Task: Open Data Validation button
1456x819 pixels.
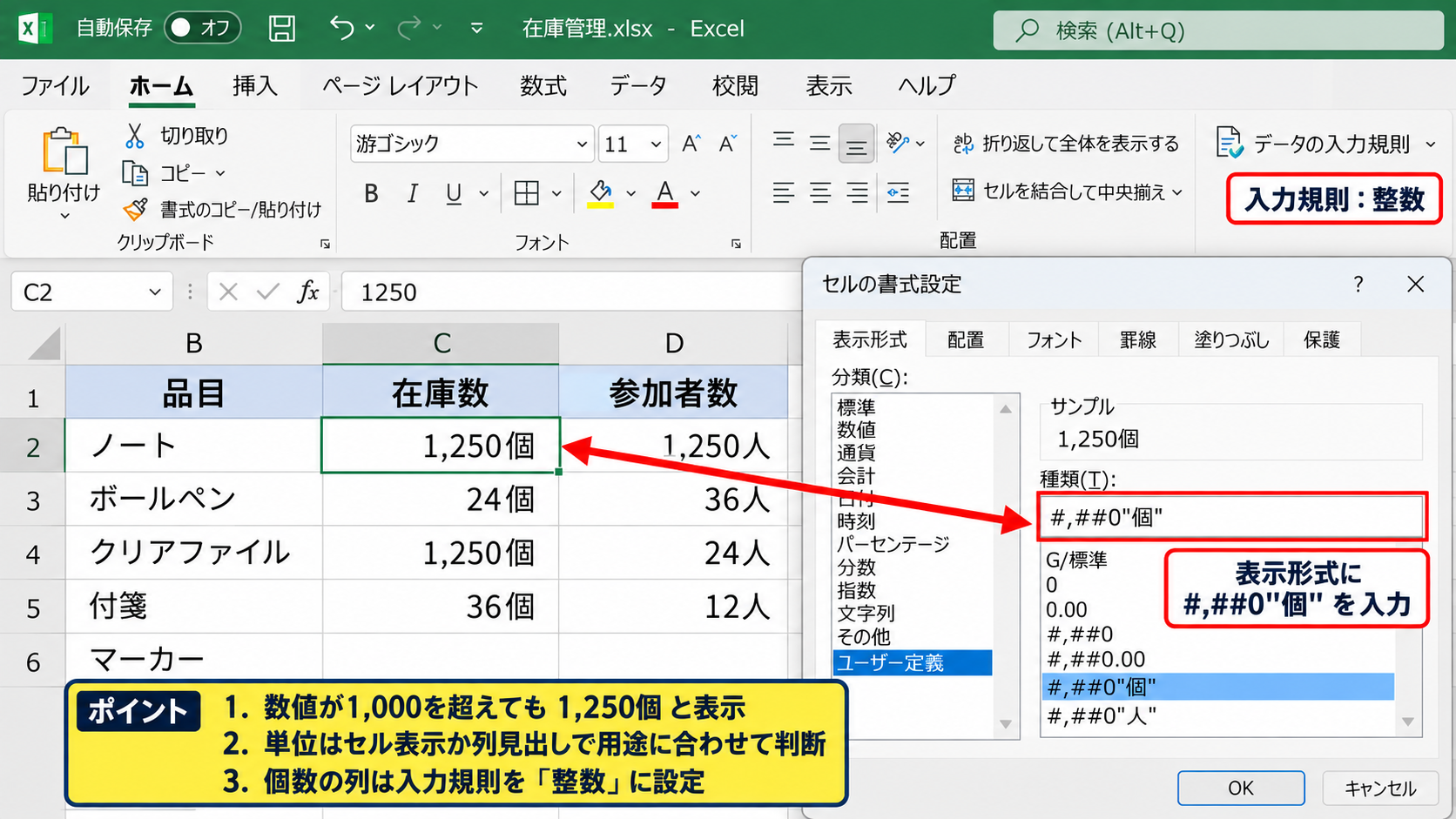Action: [x=1325, y=144]
